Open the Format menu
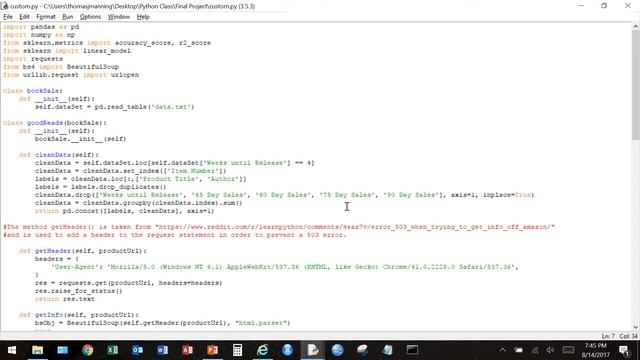 point(46,17)
